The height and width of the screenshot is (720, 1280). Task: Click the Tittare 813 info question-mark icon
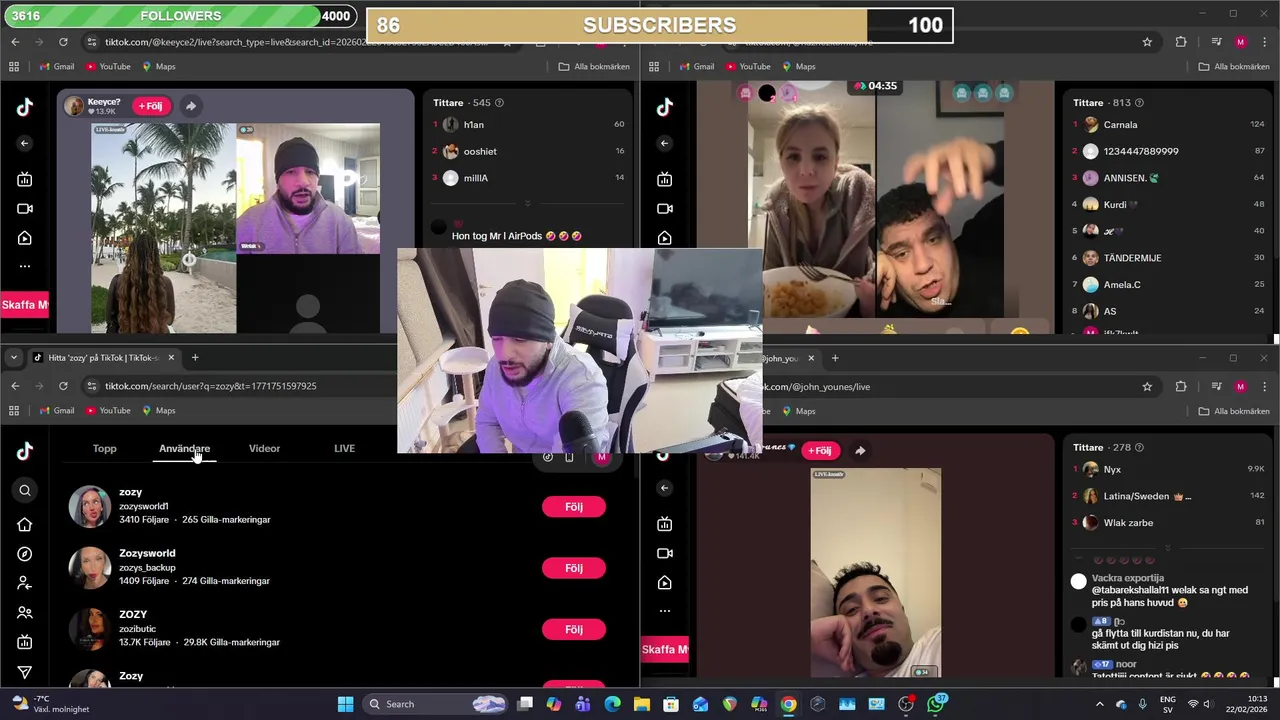point(1139,102)
